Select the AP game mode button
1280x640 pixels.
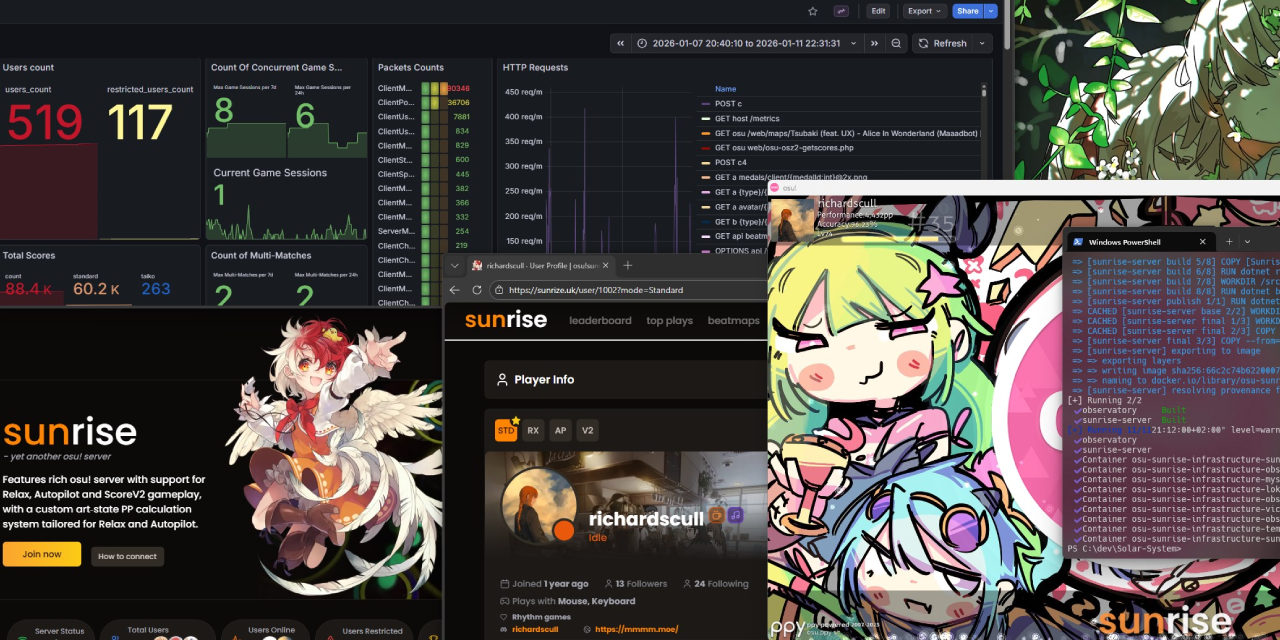pos(560,431)
